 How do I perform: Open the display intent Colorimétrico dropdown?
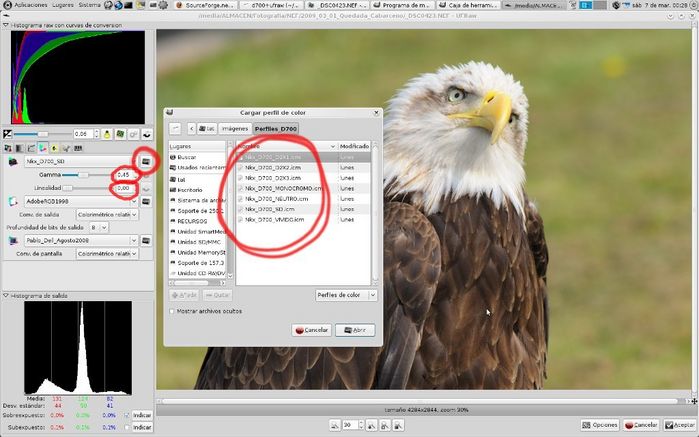[107, 254]
